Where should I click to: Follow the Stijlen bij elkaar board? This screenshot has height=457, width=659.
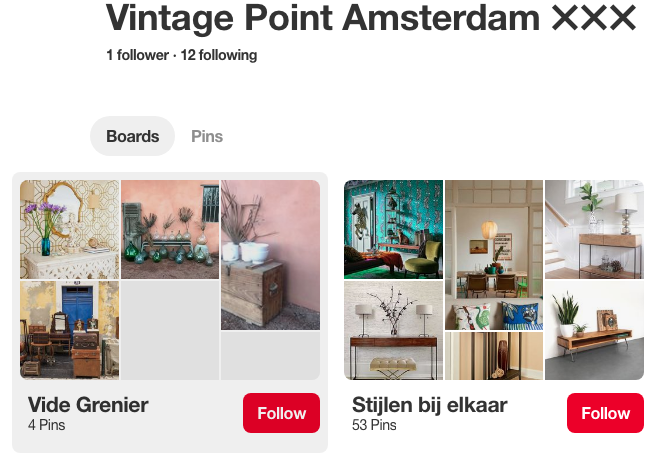[x=605, y=413]
